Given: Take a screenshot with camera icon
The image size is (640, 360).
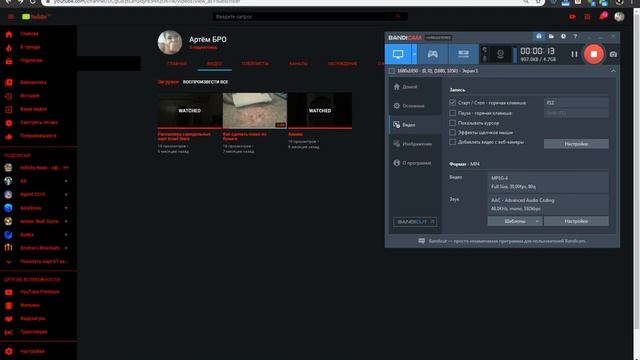Looking at the screenshot, I should point(613,54).
